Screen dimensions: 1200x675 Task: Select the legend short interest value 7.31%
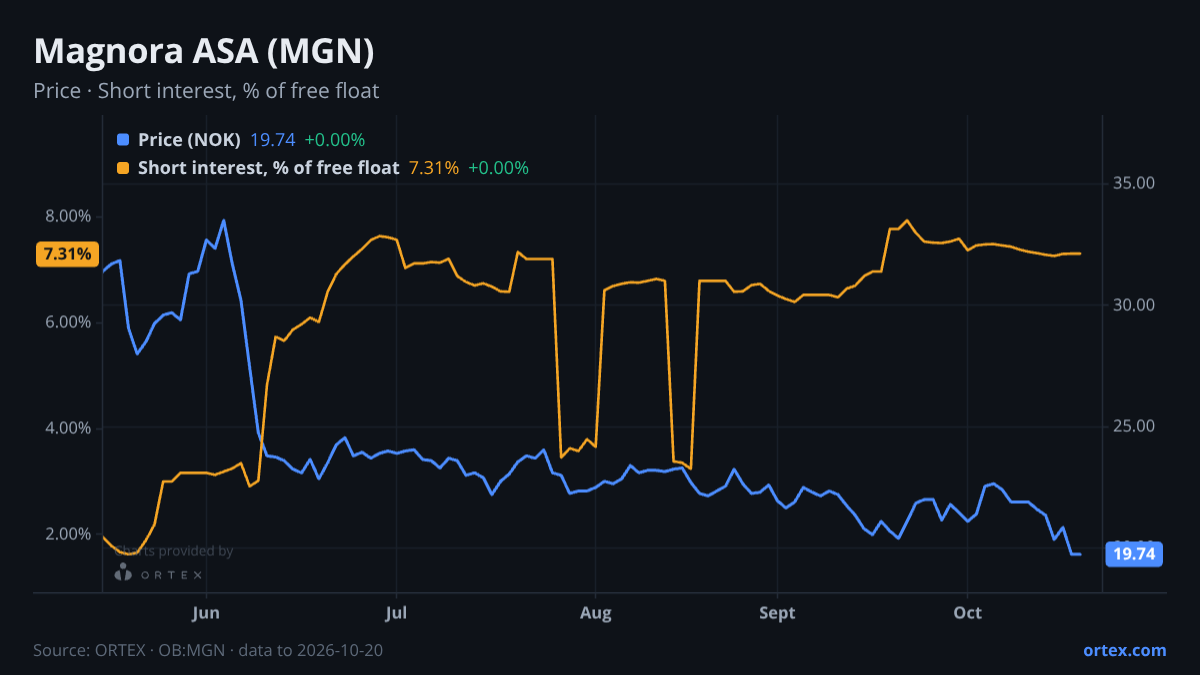(x=434, y=168)
